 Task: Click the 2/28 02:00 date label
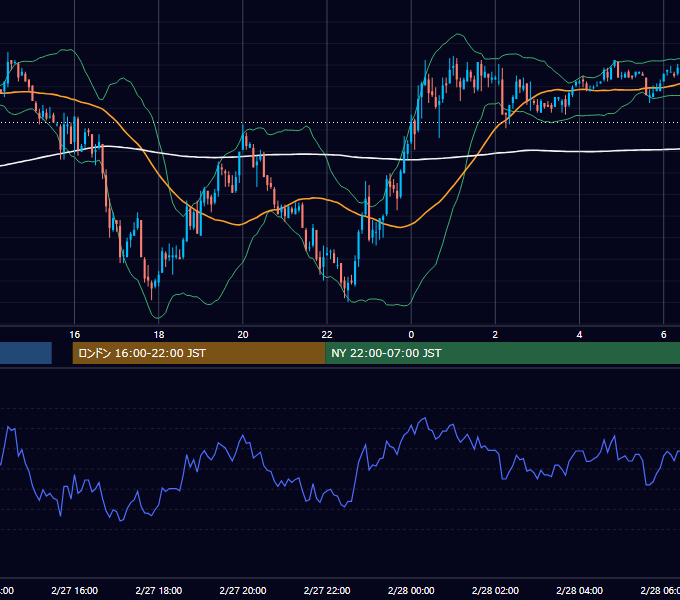[x=495, y=590]
